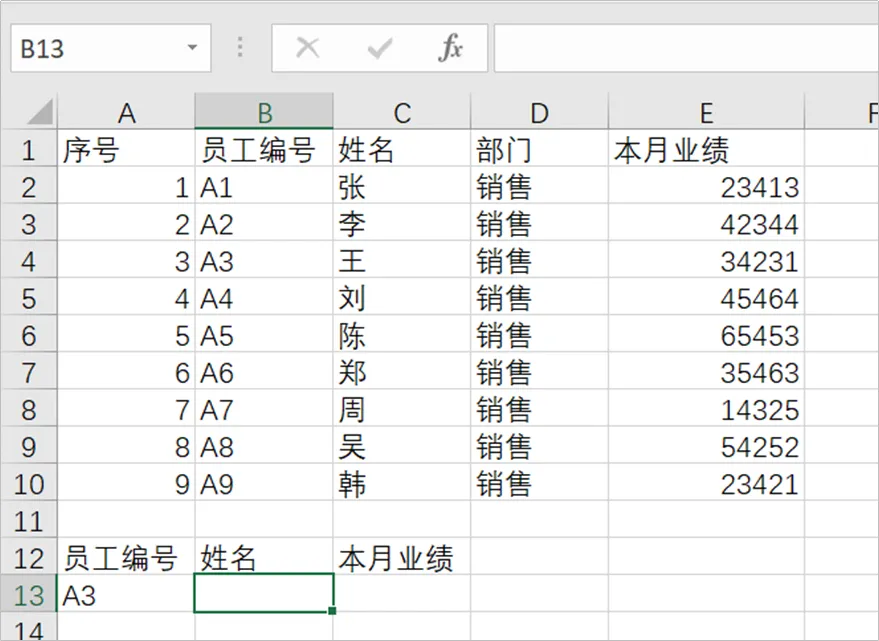Click cell B3 with employee ID A2
879x641 pixels.
point(264,223)
